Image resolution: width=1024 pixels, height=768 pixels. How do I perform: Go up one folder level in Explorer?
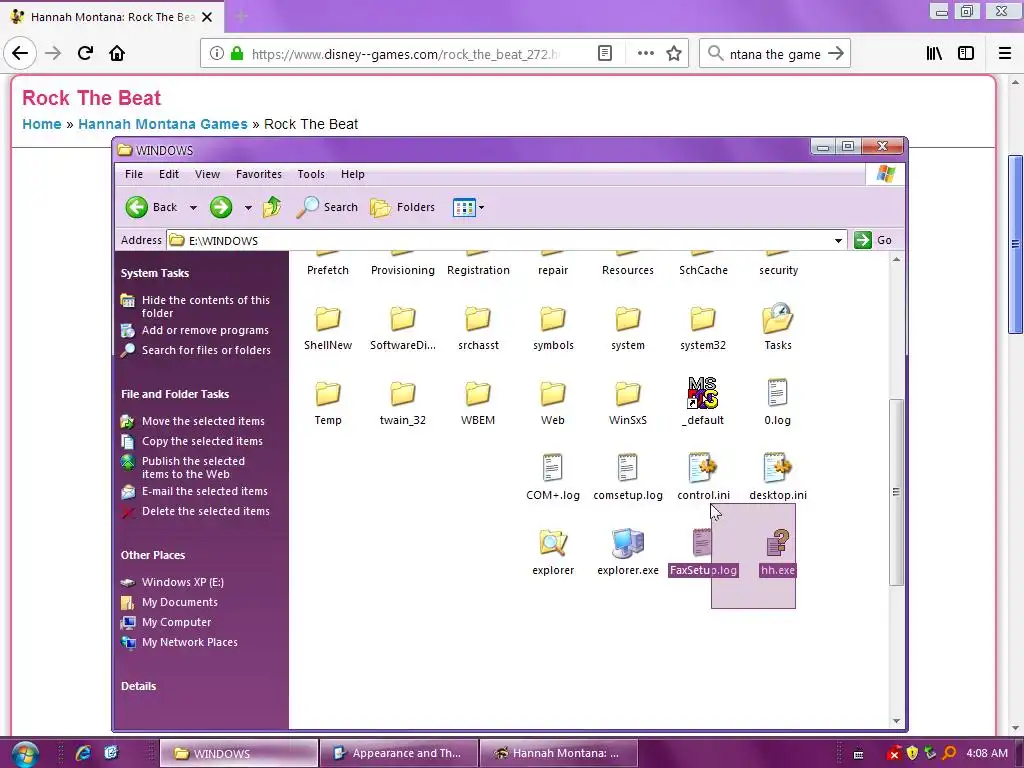[x=272, y=207]
